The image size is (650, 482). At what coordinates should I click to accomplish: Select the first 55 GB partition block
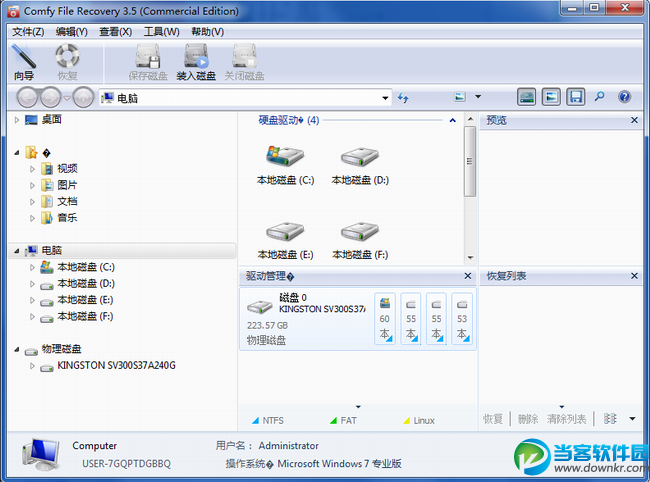(x=411, y=318)
